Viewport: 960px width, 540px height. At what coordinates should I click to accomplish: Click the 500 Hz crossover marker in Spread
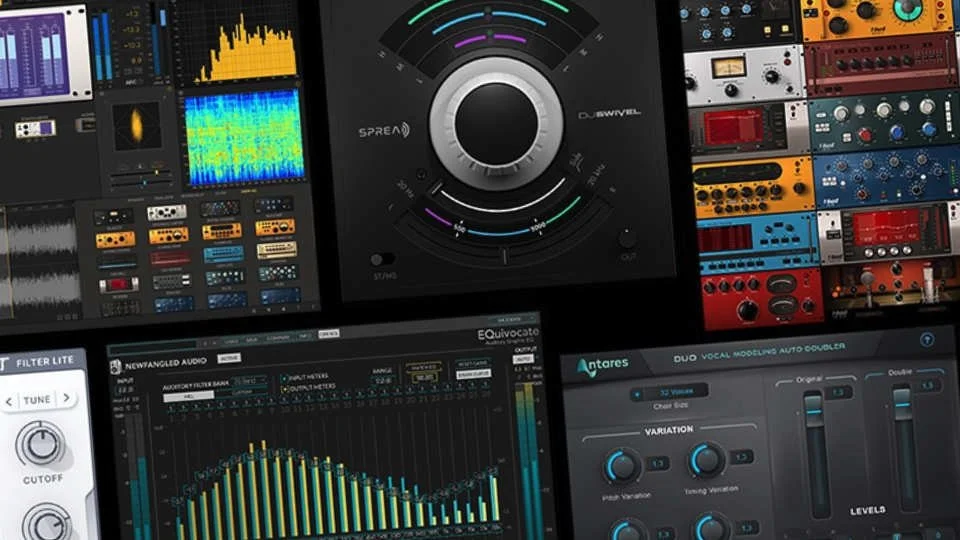(x=459, y=228)
